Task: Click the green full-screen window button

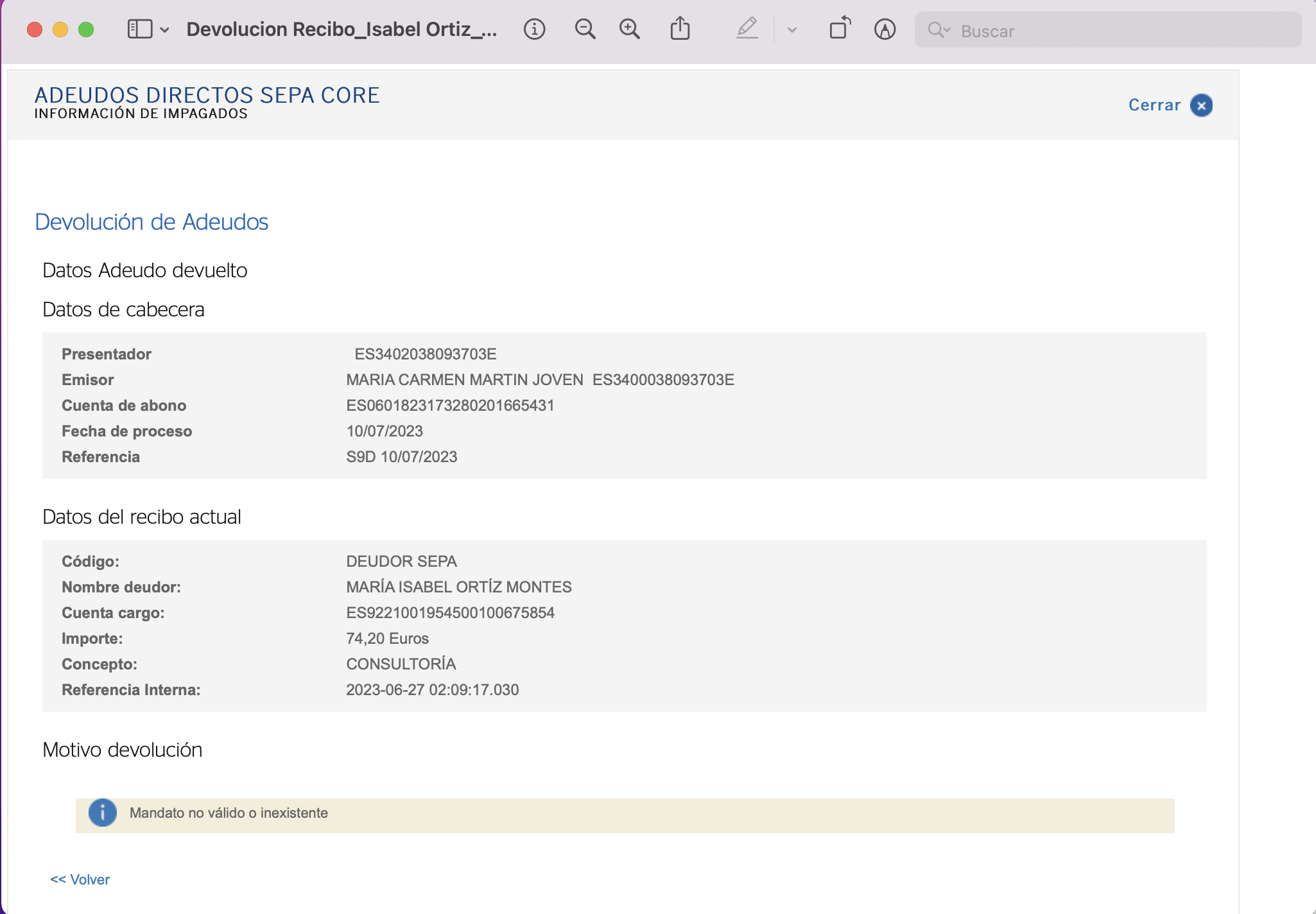Action: tap(86, 30)
